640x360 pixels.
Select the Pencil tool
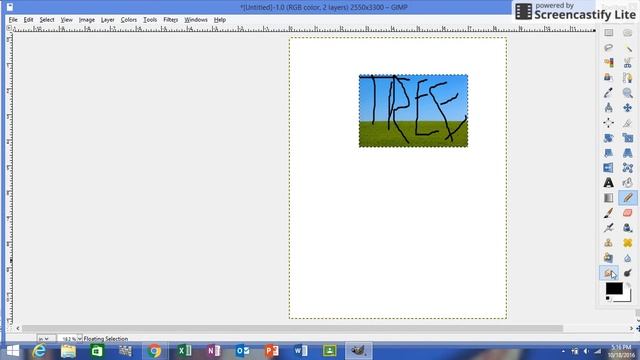click(x=628, y=198)
